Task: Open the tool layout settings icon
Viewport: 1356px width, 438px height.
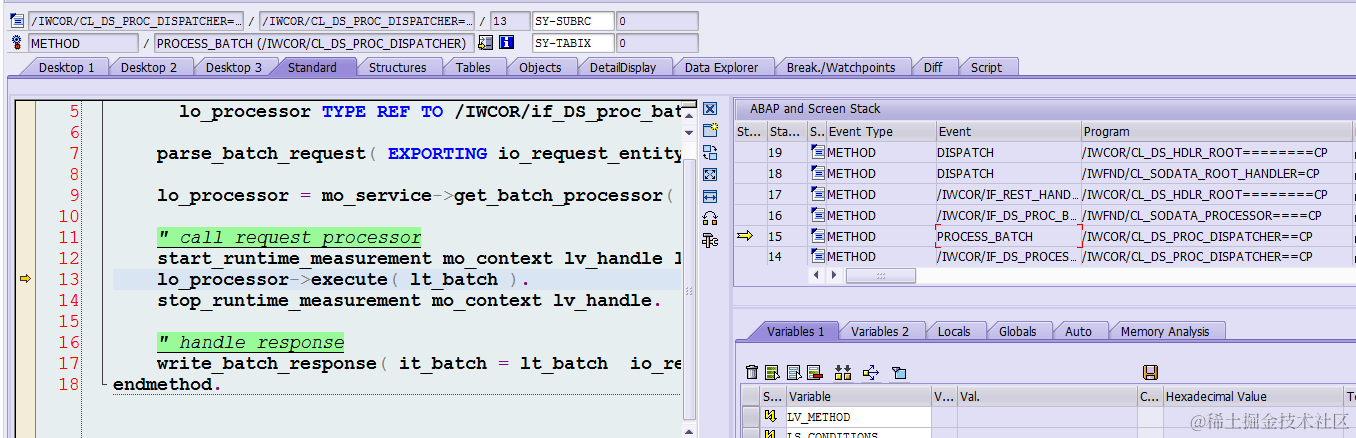Action: (710, 240)
